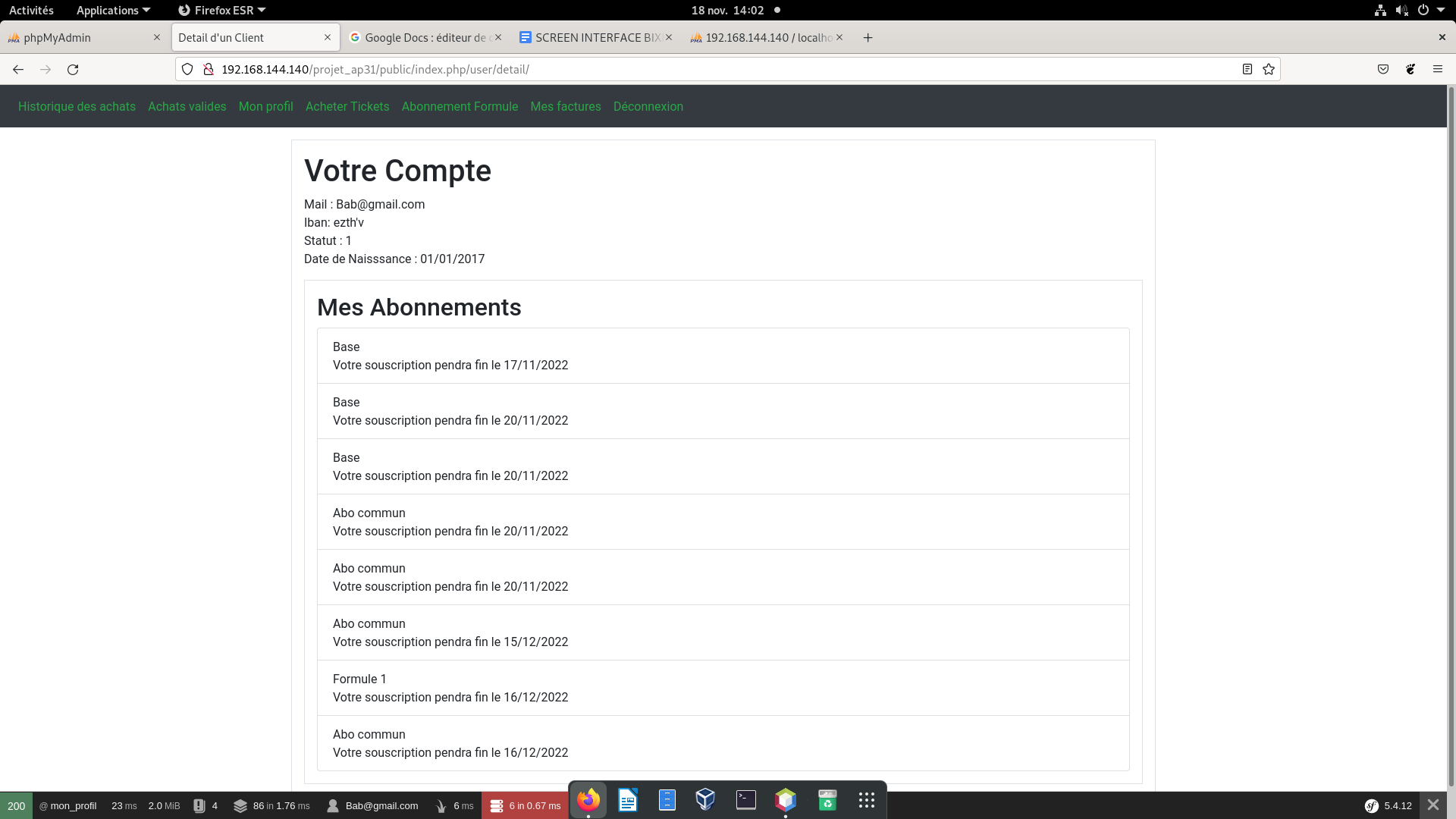Reload the current page

73,69
